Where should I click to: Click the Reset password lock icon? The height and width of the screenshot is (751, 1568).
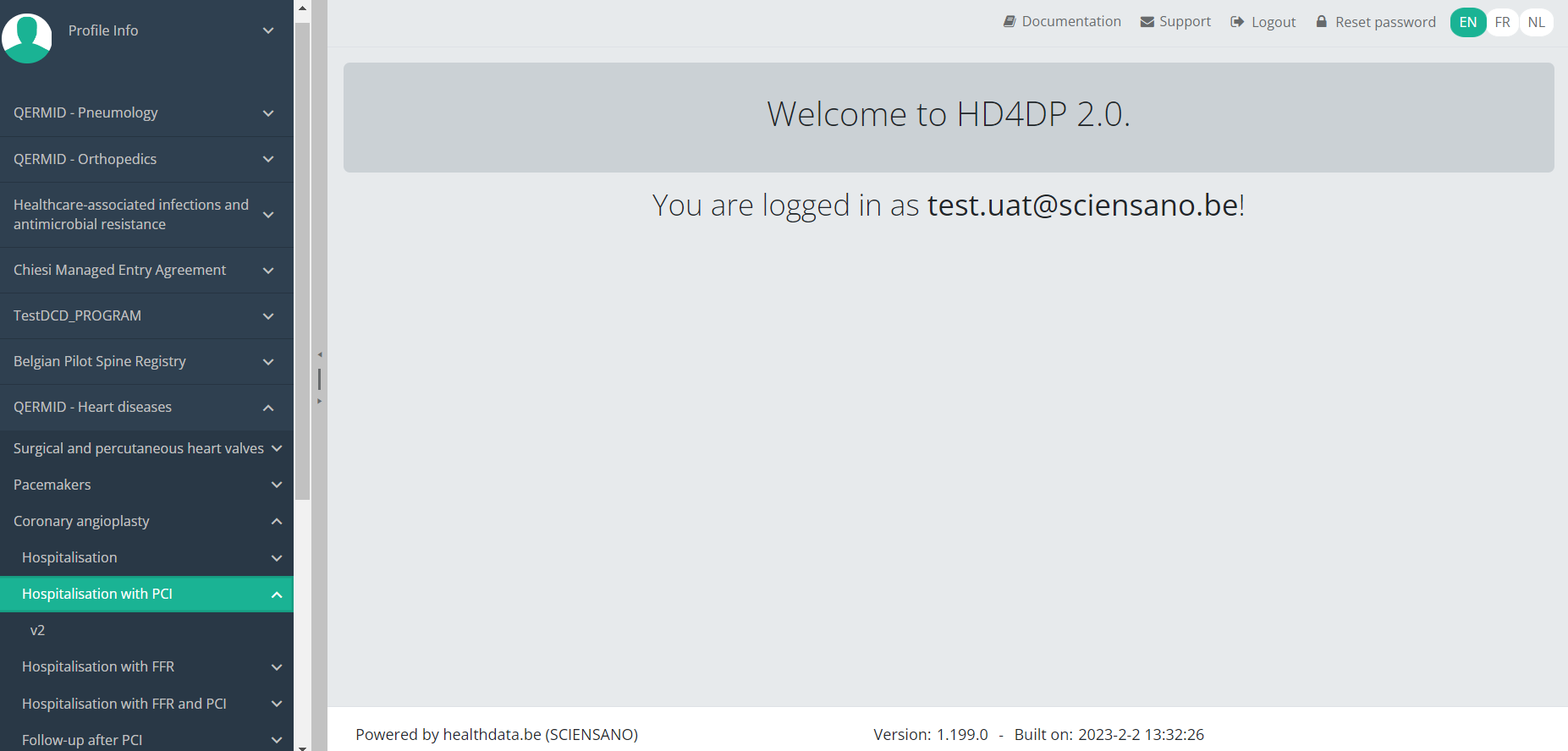[x=1322, y=22]
